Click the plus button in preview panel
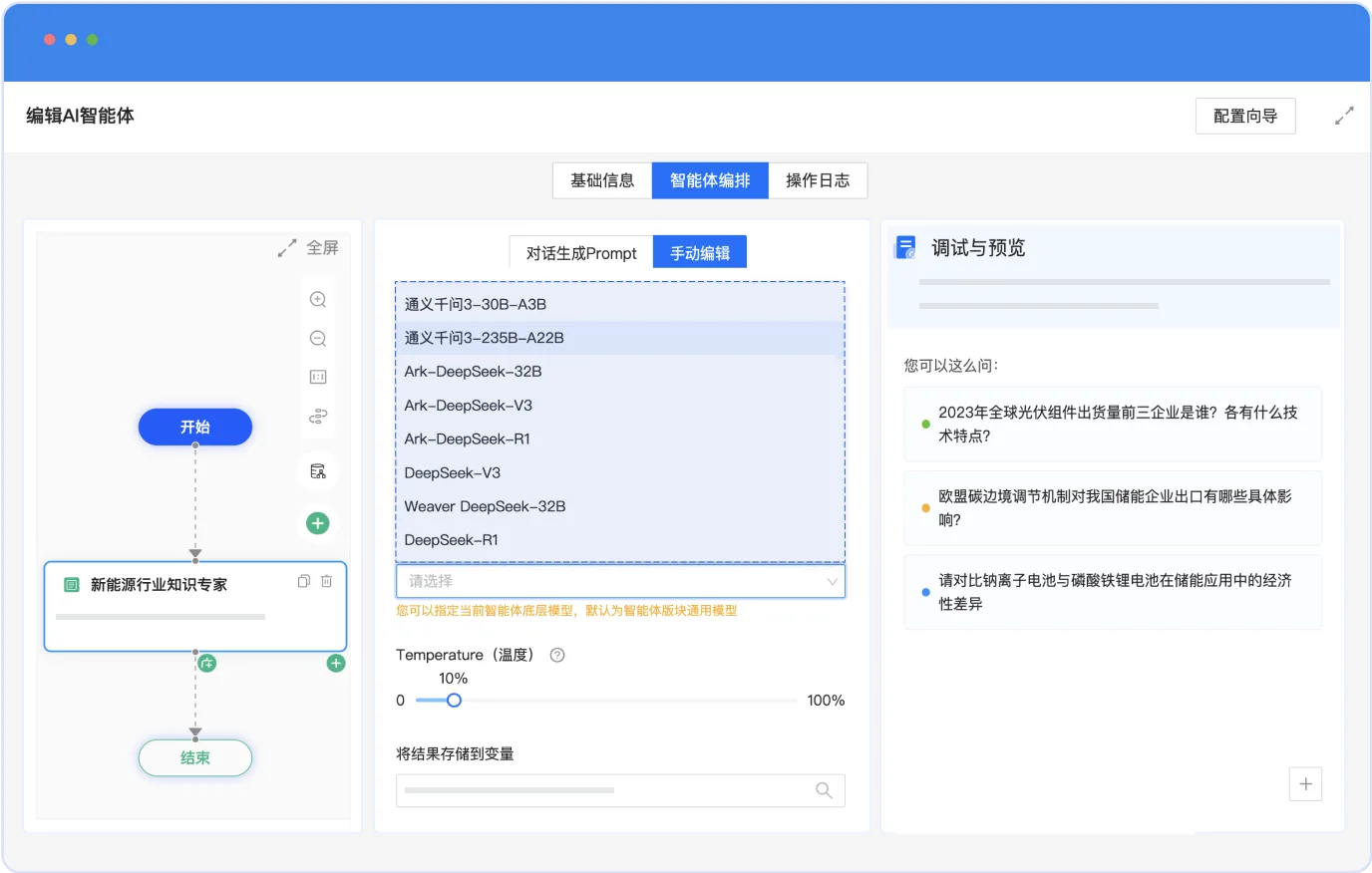The height and width of the screenshot is (873, 1372). [x=1305, y=784]
